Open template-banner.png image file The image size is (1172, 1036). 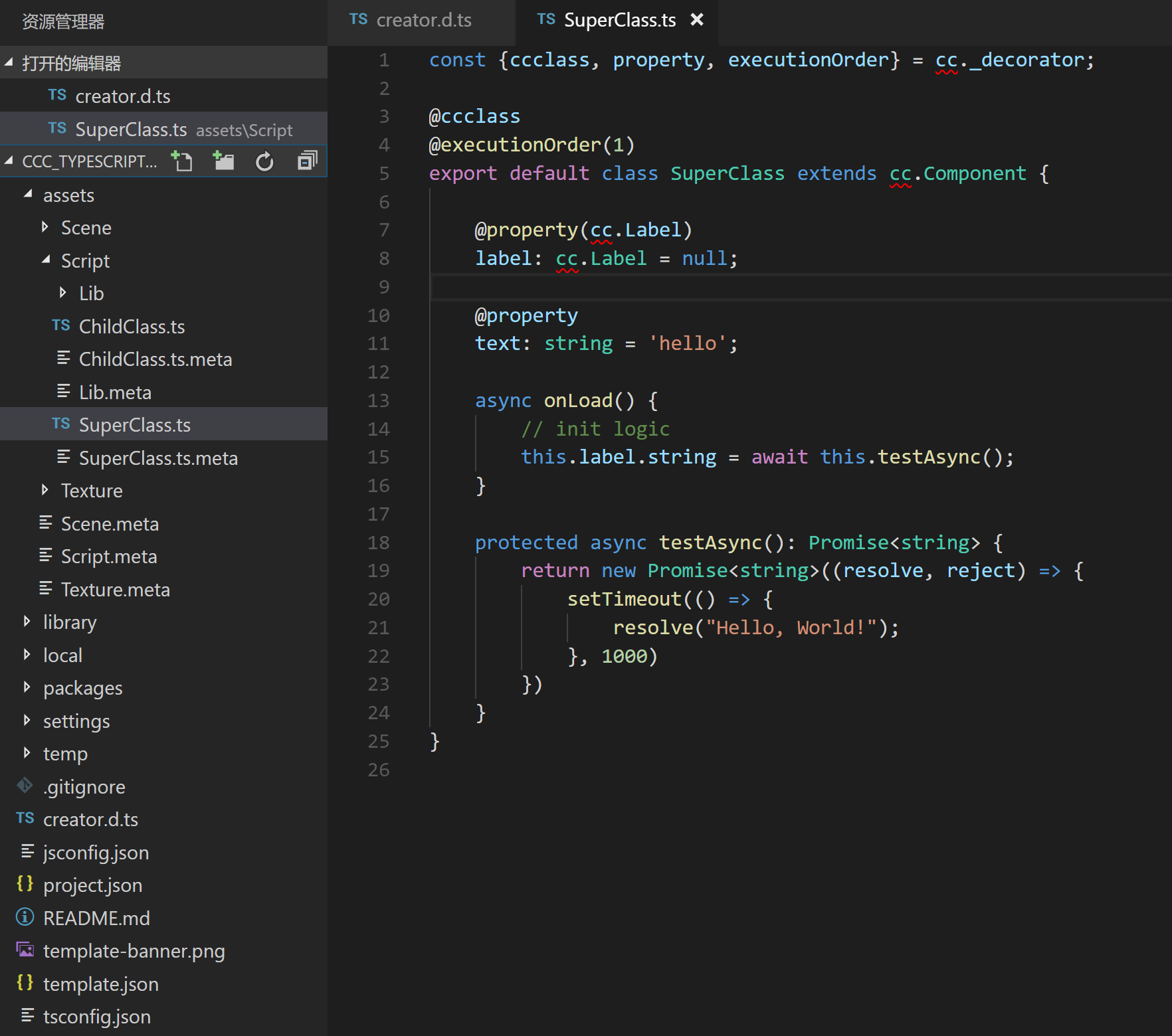pos(134,951)
